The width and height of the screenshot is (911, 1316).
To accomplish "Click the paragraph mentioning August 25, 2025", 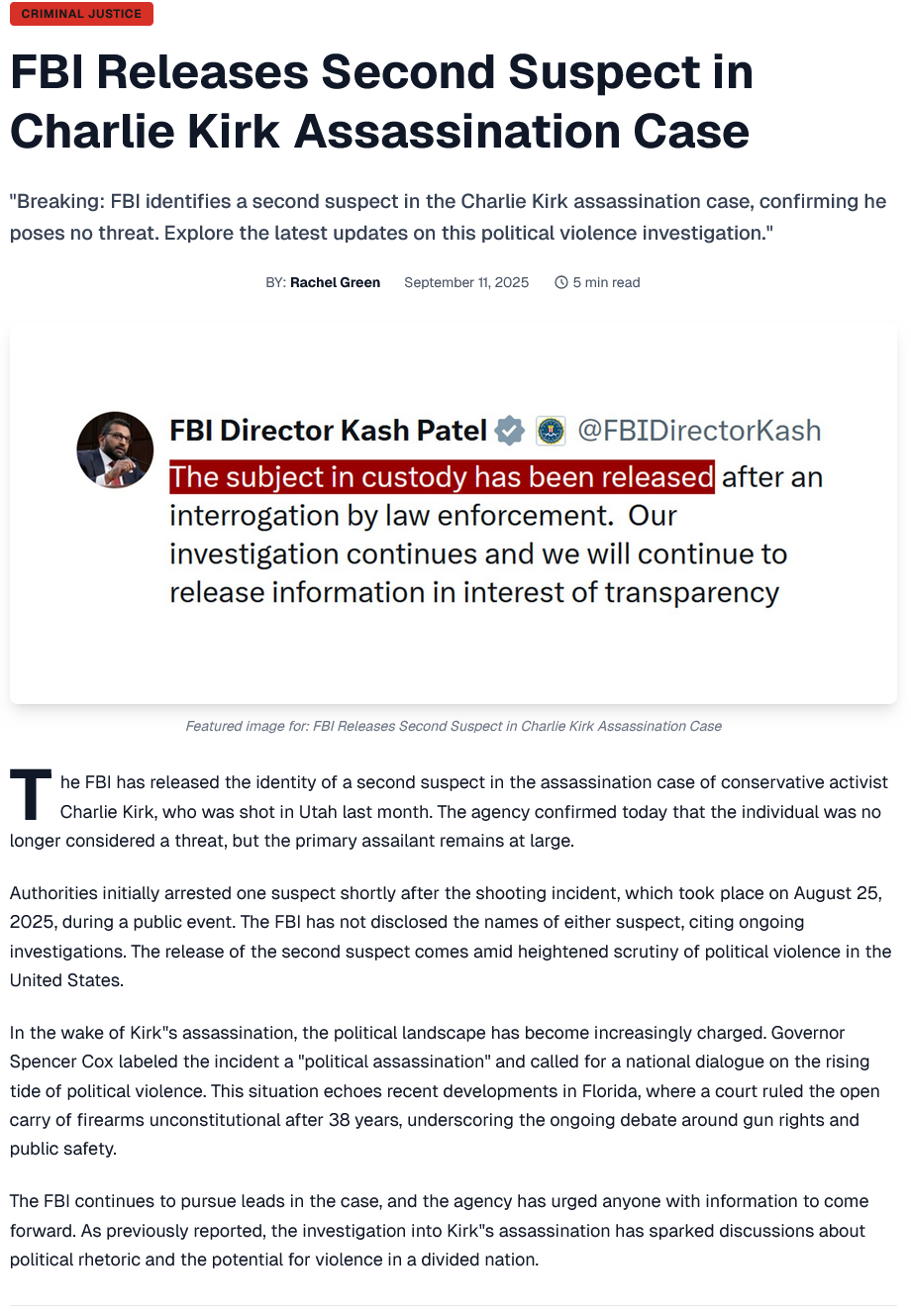I will click(451, 937).
